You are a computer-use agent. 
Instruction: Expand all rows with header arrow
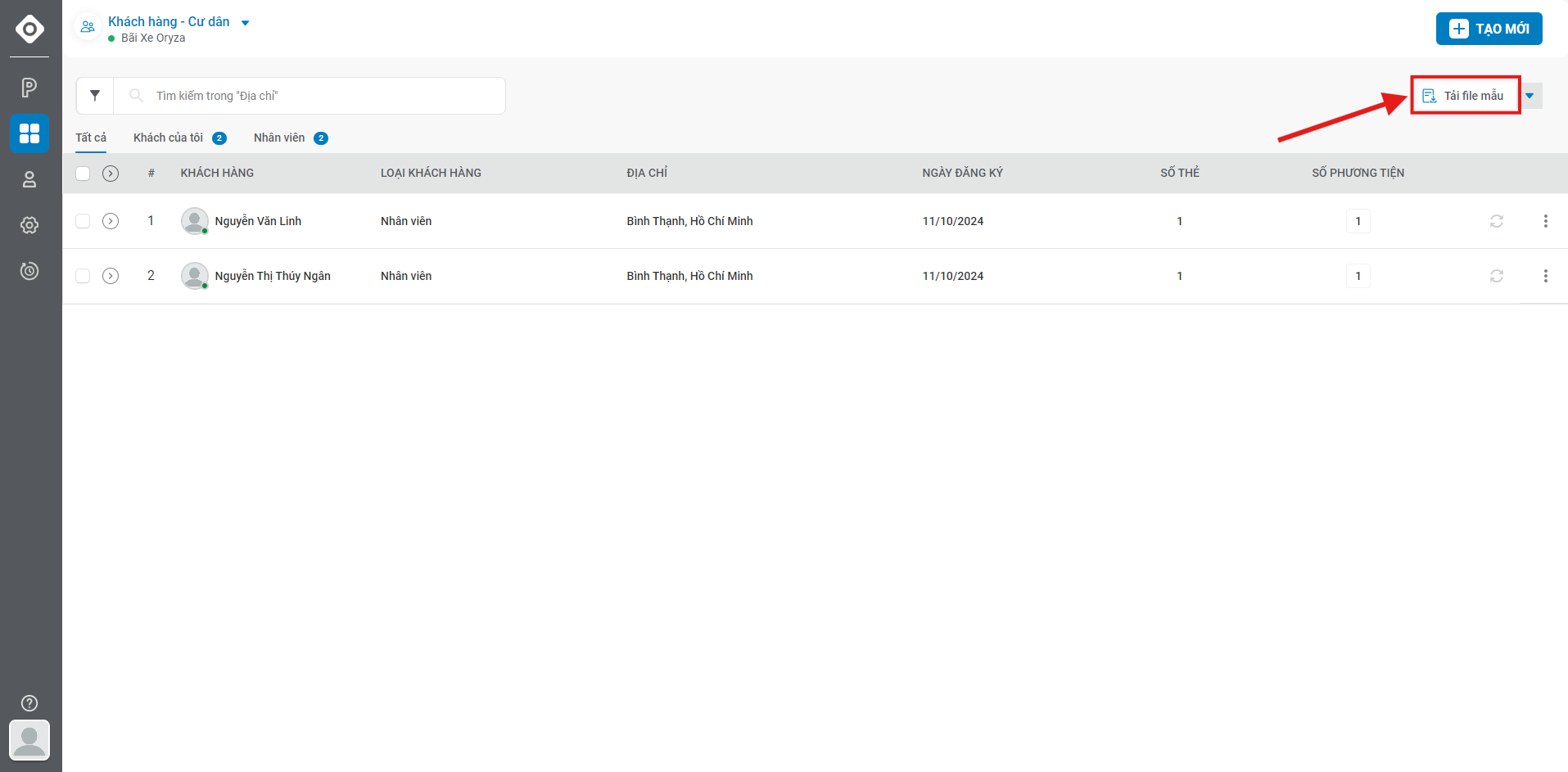(x=111, y=174)
